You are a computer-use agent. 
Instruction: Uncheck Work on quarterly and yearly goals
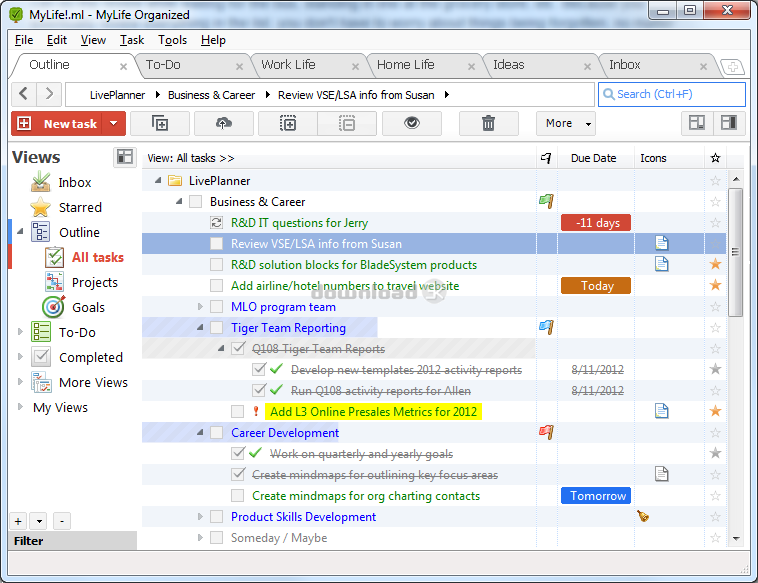[237, 453]
